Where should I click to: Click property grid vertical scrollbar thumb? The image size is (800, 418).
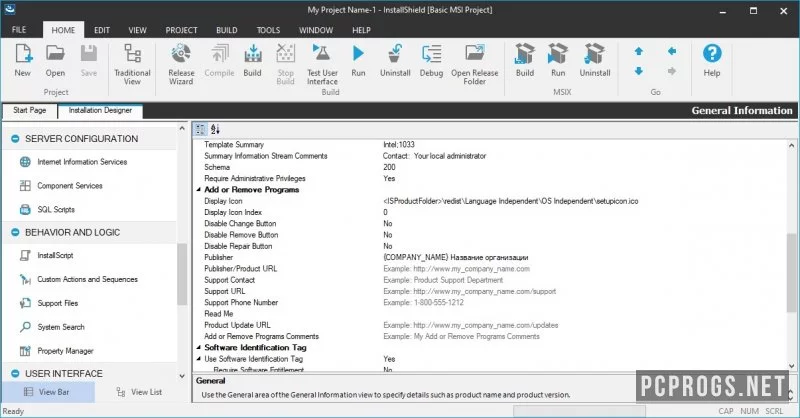792,272
